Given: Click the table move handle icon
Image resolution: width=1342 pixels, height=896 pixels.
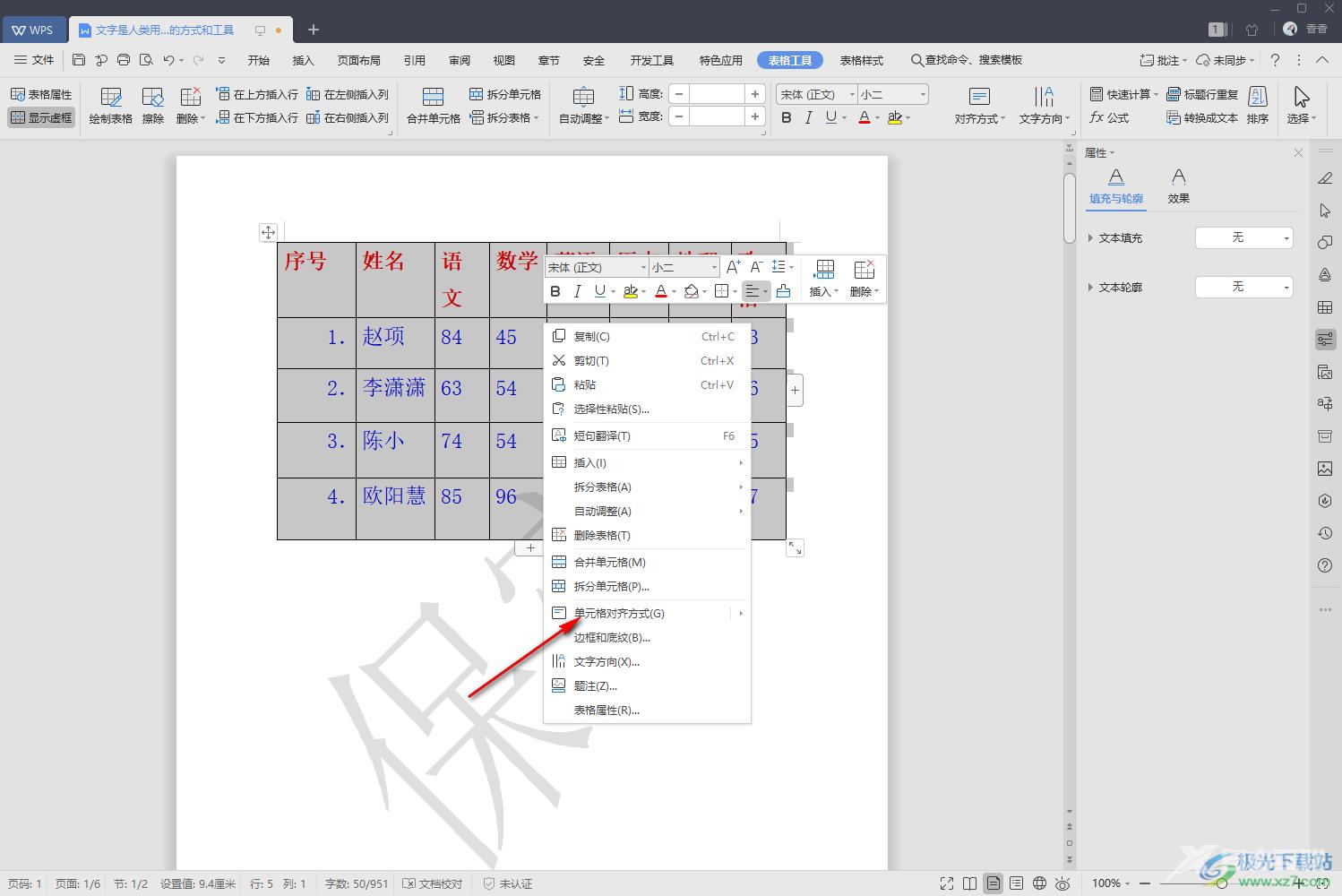Looking at the screenshot, I should [268, 232].
